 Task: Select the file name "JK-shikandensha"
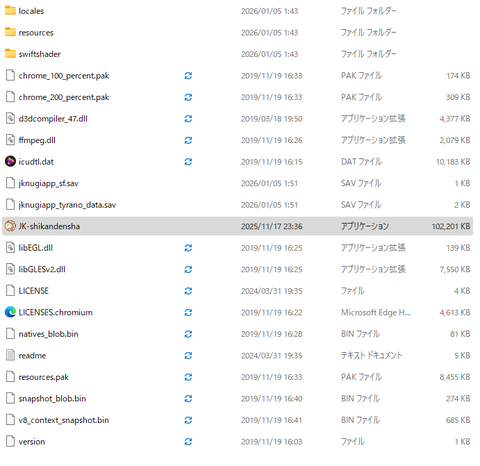49,226
